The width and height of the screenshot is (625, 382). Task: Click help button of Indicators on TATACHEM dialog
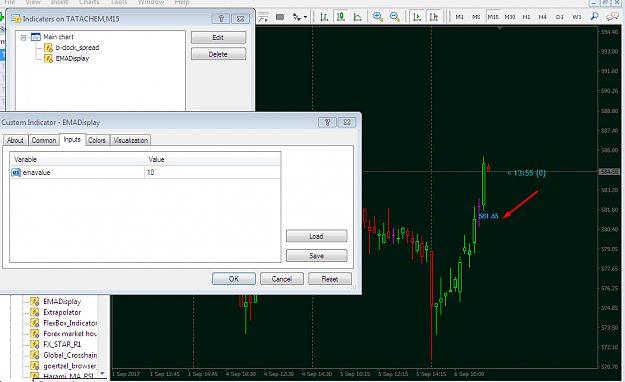click(221, 18)
